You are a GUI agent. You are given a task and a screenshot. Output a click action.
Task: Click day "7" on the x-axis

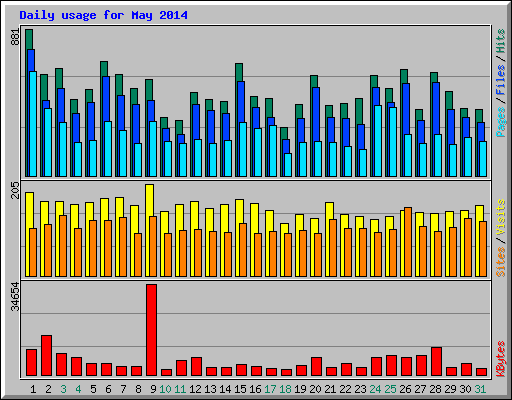(123, 389)
